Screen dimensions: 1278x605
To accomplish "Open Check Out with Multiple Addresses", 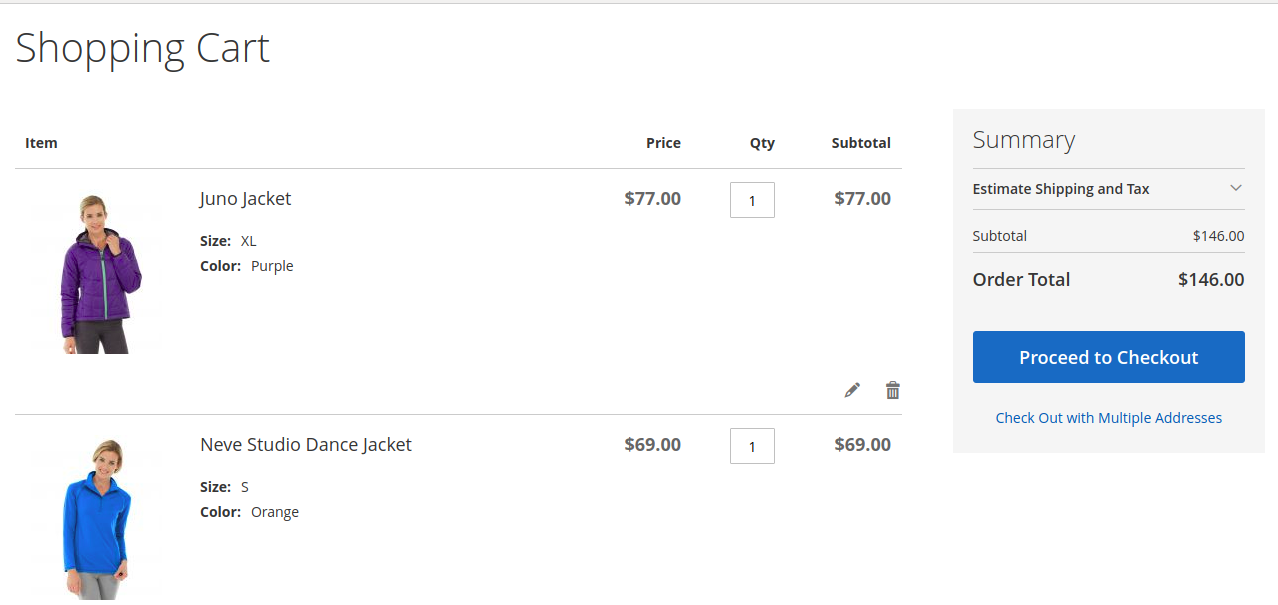I will pos(1108,417).
